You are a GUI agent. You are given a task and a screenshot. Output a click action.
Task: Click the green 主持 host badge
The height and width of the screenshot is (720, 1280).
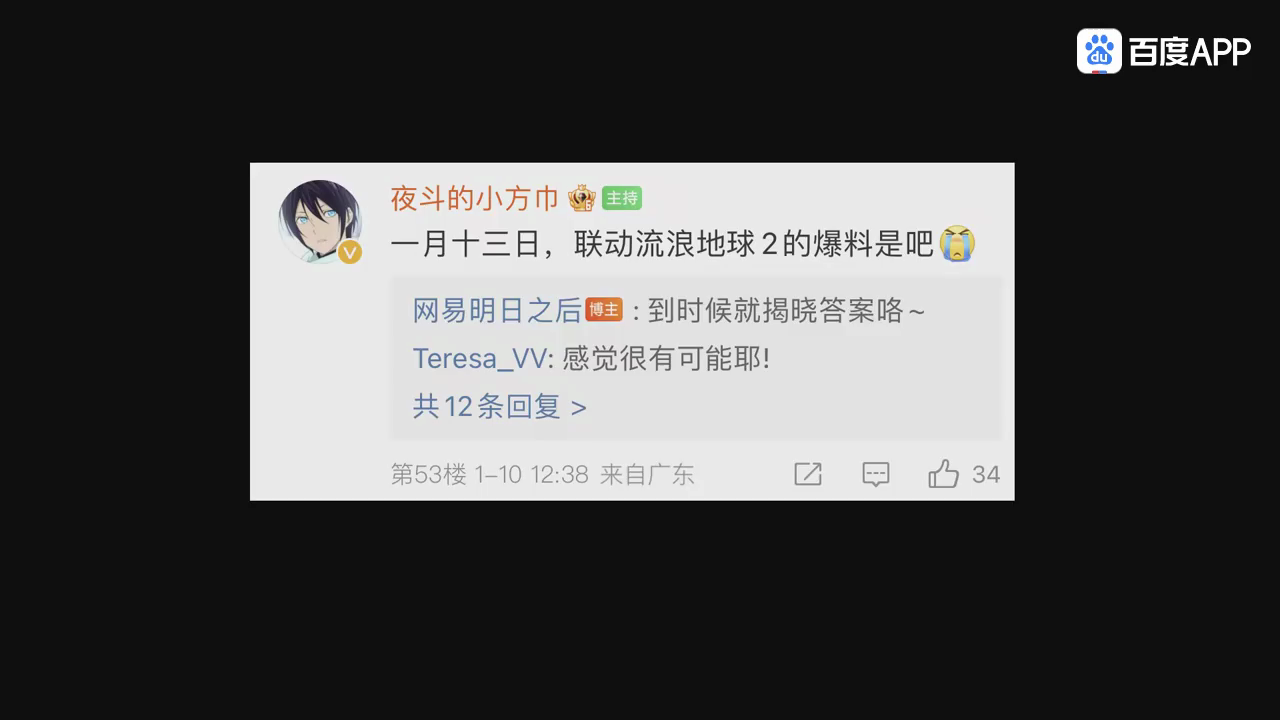[621, 198]
